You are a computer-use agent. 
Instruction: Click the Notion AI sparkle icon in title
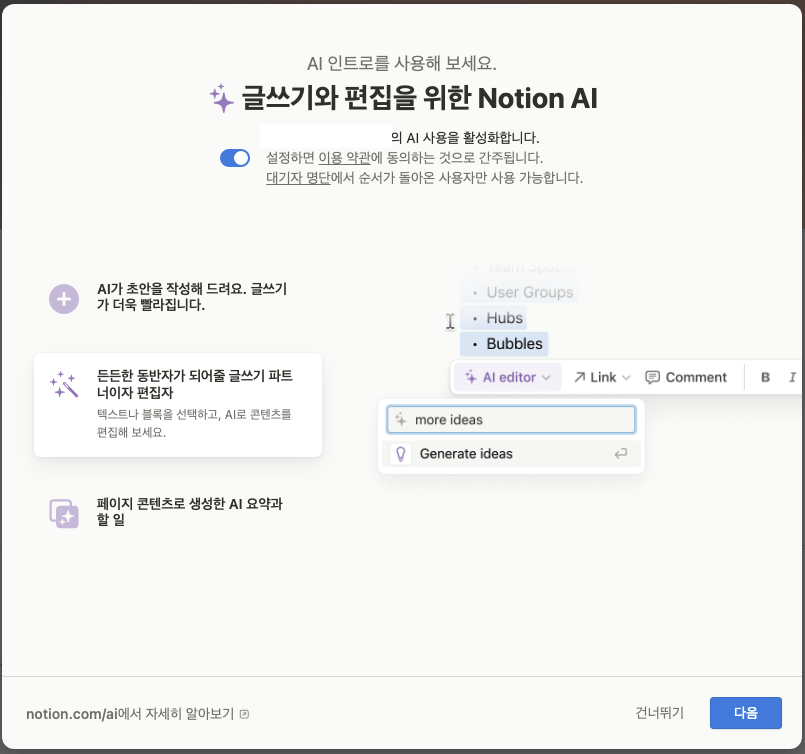point(222,98)
